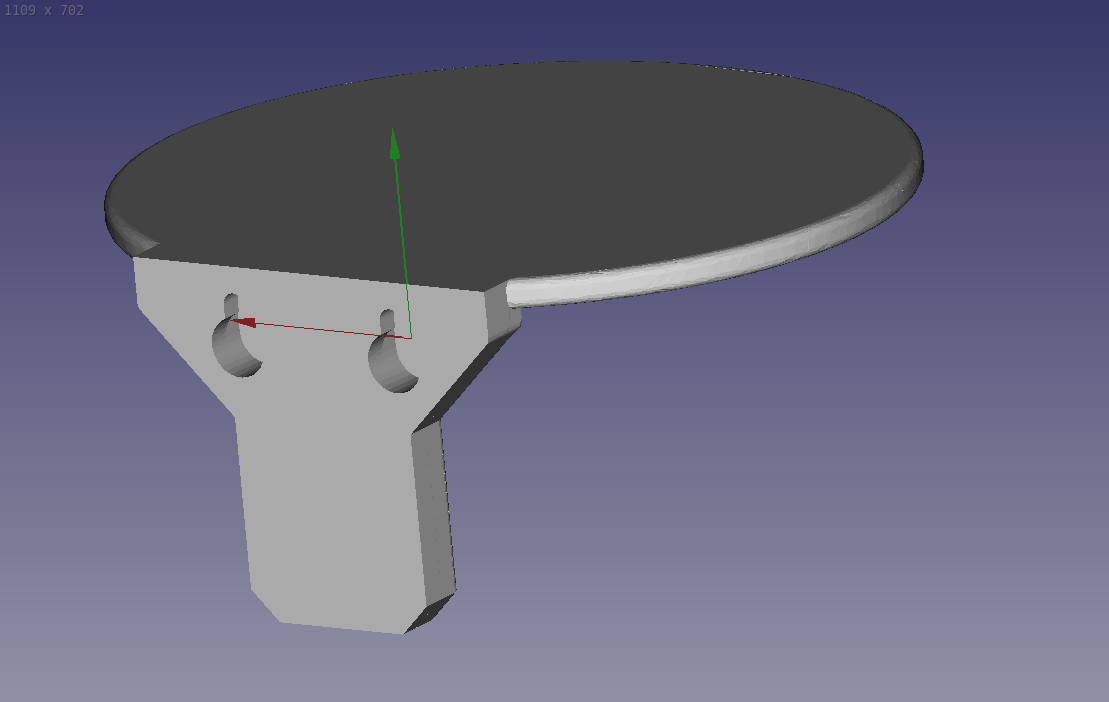Screen dimensions: 1109x702
Task: Select the left keyhole slot in the bracket
Action: point(236,336)
